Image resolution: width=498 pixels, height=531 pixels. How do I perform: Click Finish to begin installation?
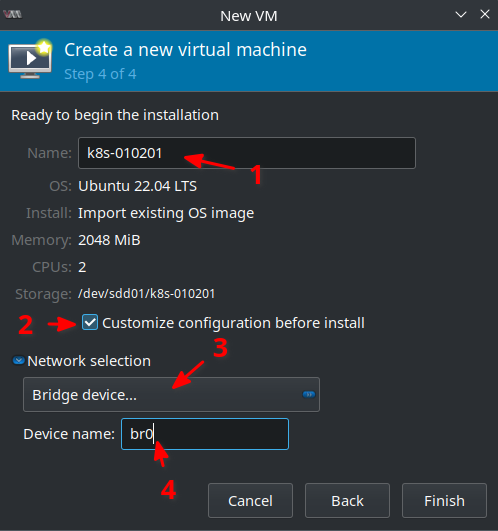point(444,501)
